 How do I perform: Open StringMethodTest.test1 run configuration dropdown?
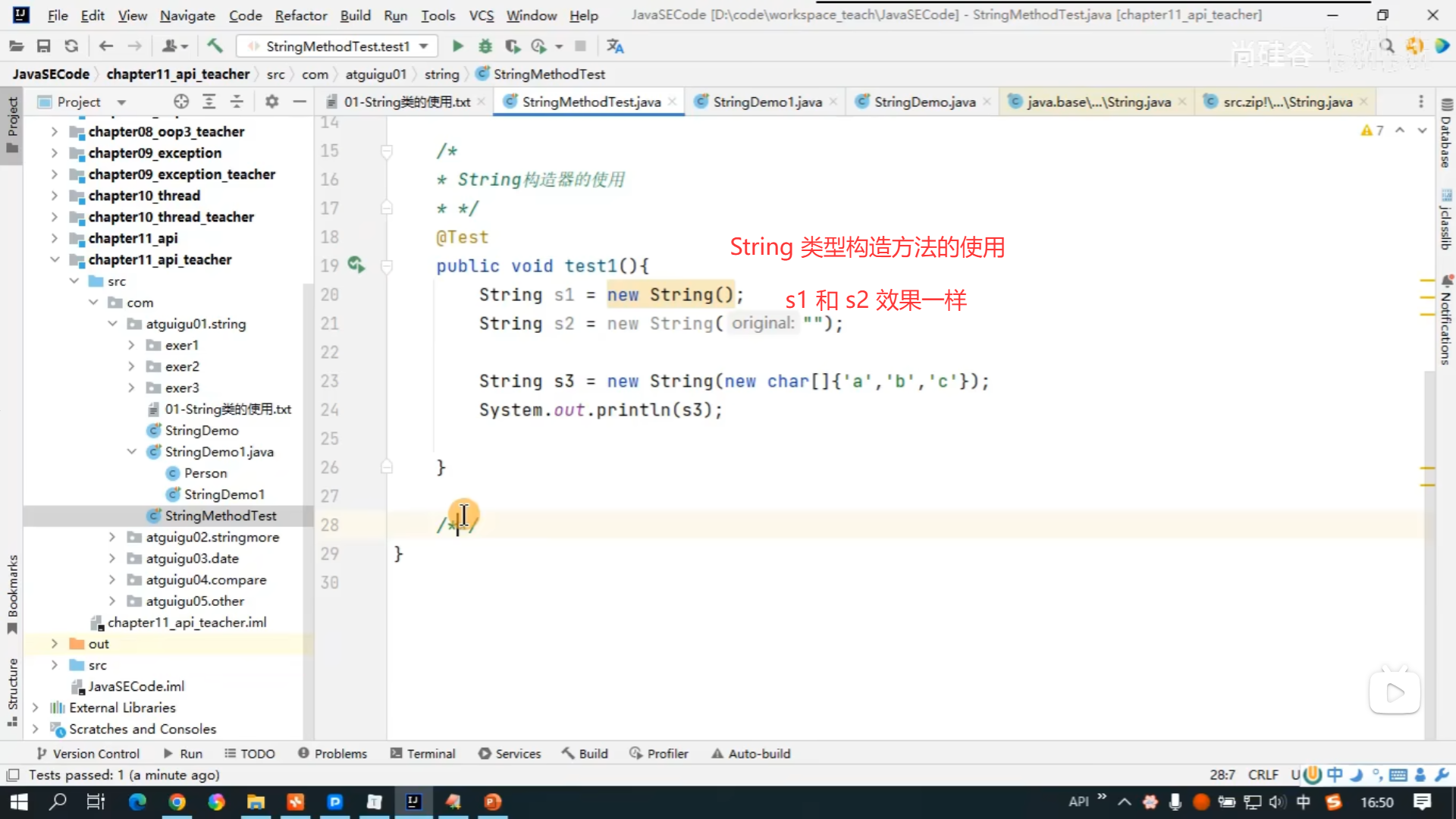pyautogui.click(x=337, y=46)
